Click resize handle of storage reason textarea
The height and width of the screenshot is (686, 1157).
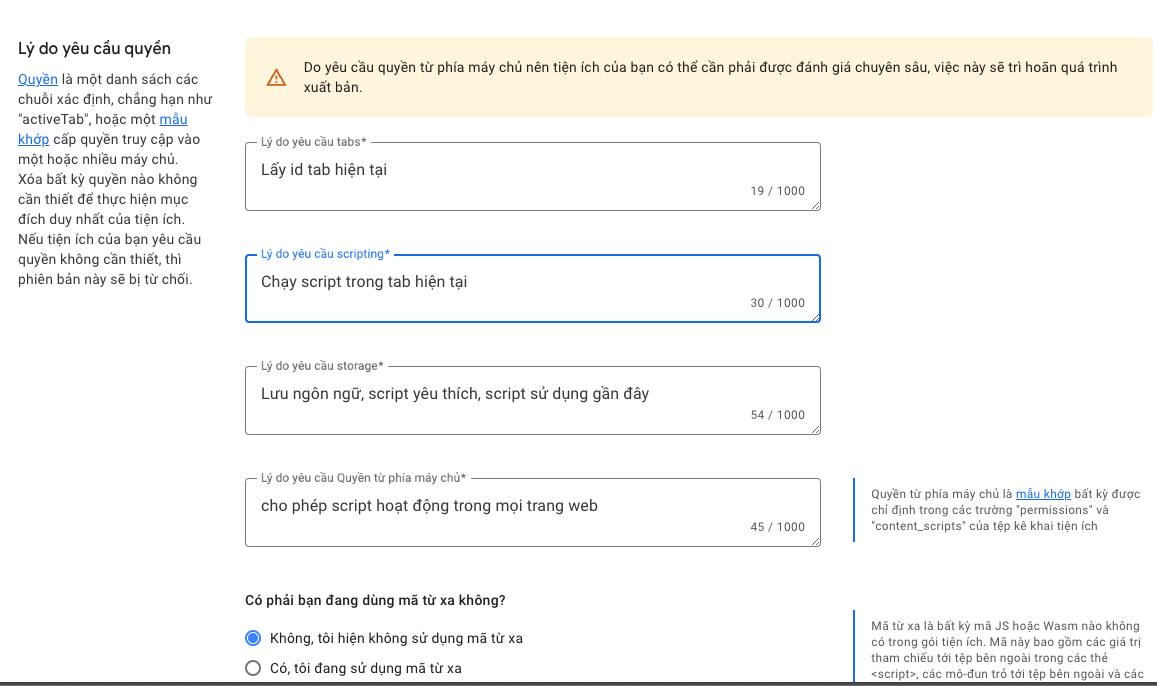(x=815, y=430)
